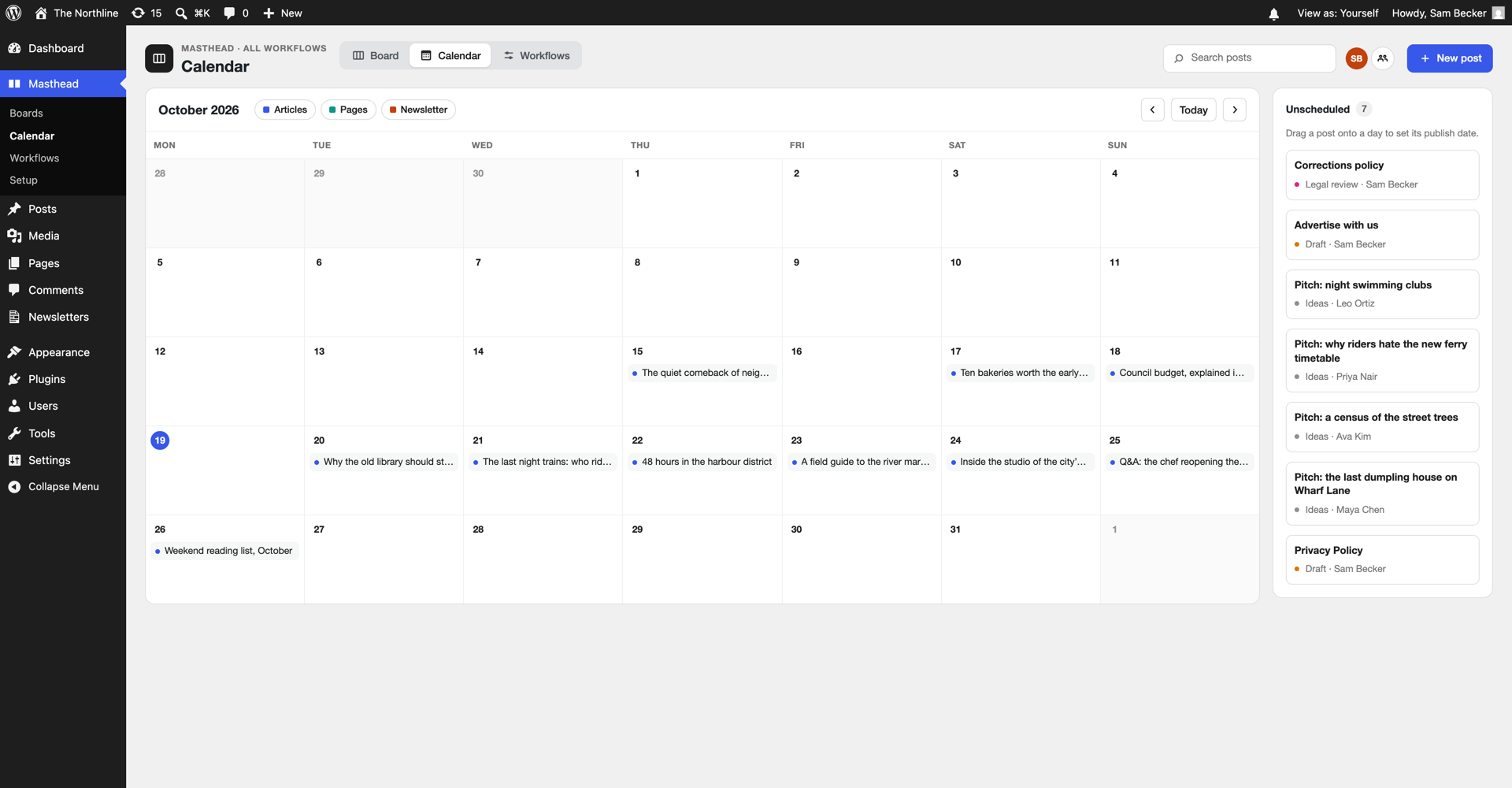Click the SB user avatar

(x=1356, y=58)
